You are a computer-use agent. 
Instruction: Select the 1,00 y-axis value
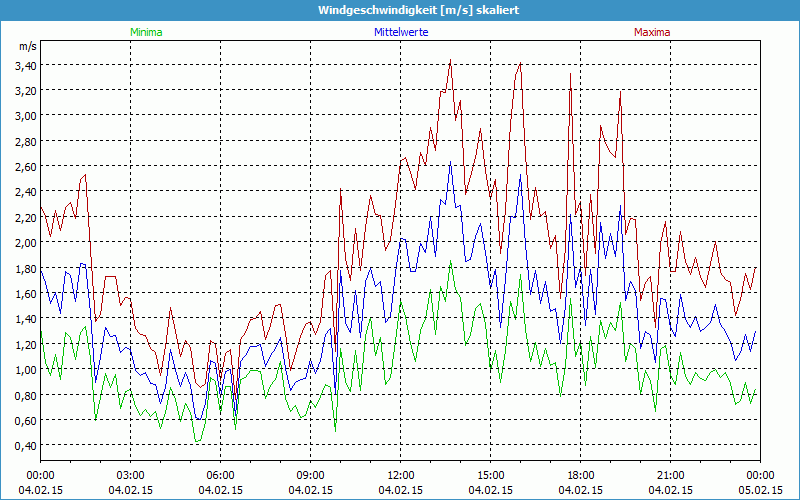(26, 370)
